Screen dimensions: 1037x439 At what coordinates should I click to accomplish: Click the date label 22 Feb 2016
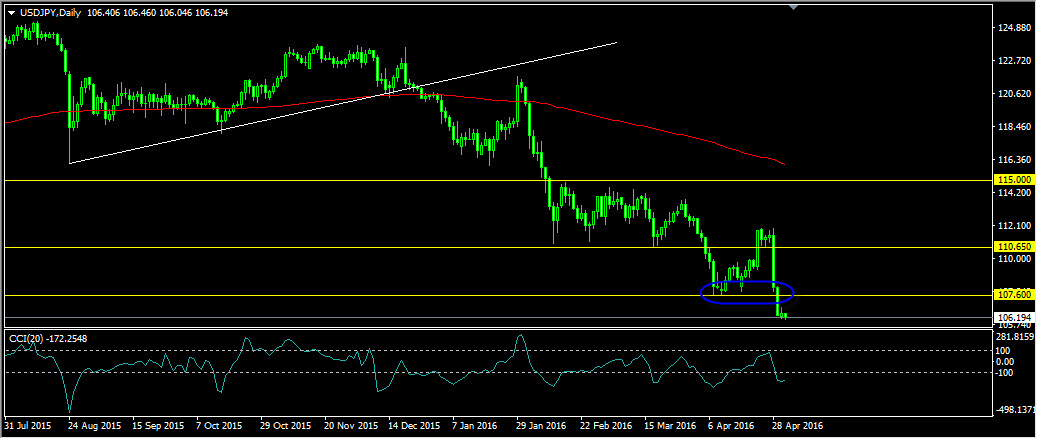pos(604,426)
